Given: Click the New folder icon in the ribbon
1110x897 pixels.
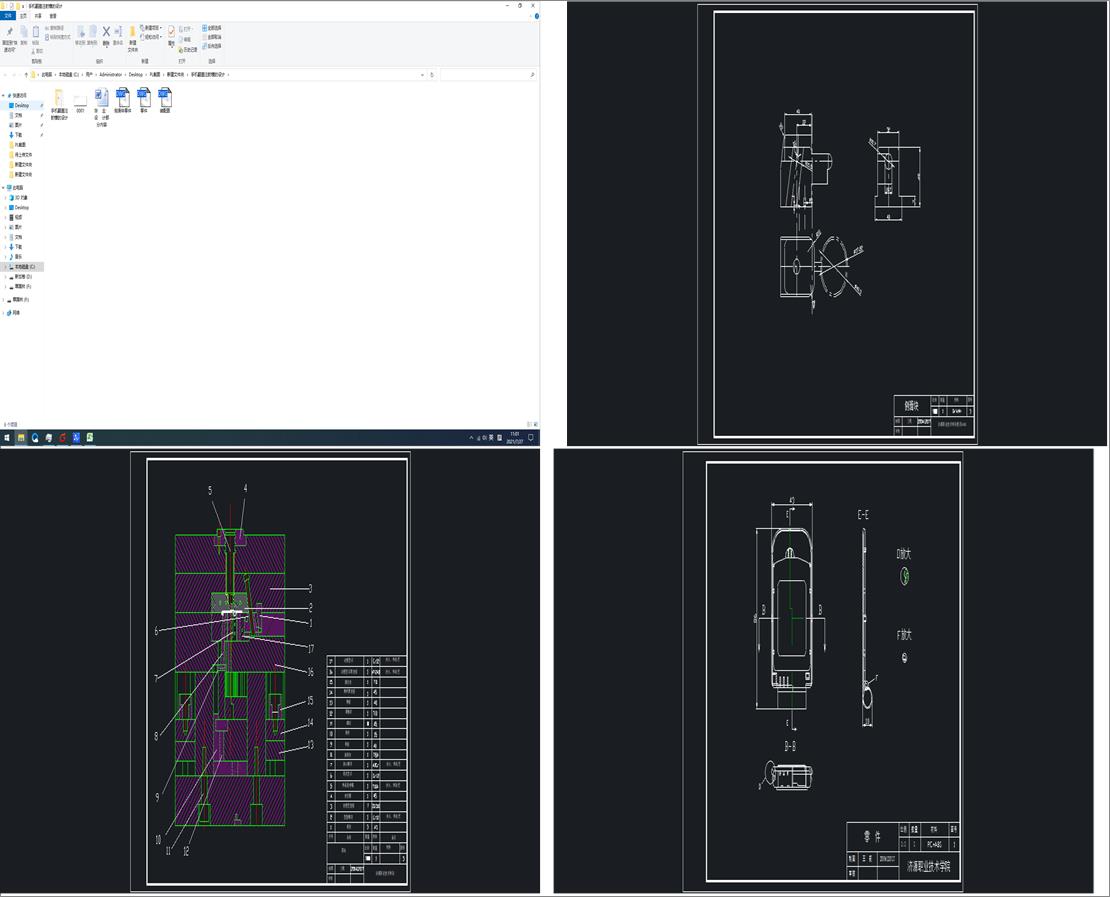Looking at the screenshot, I should coord(132,33).
